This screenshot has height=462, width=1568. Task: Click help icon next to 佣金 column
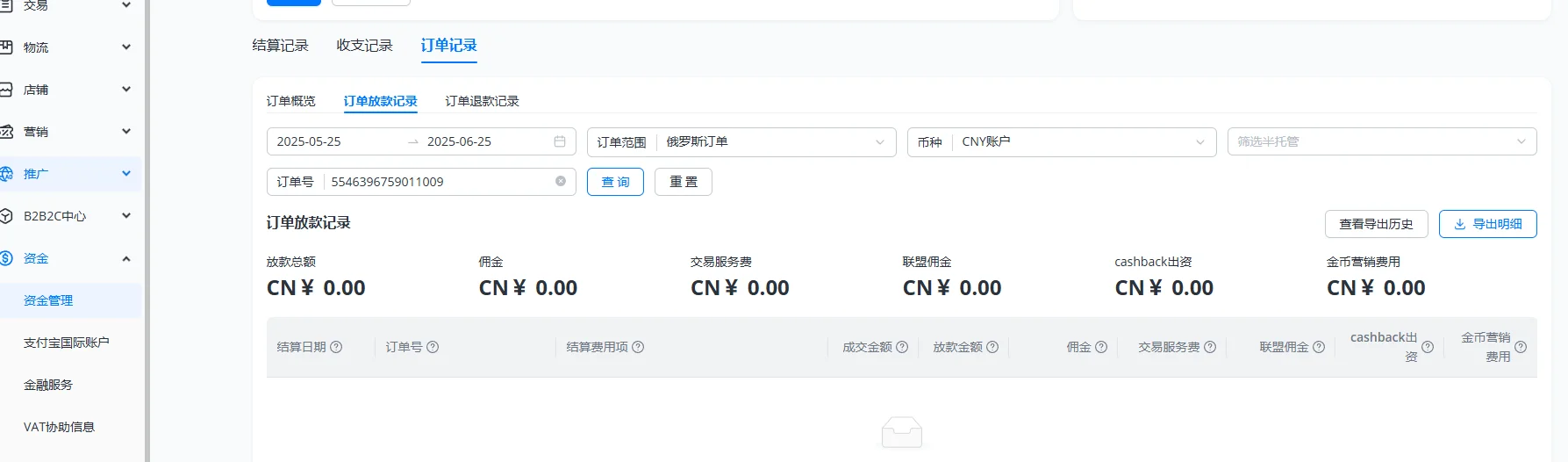[x=1101, y=347]
